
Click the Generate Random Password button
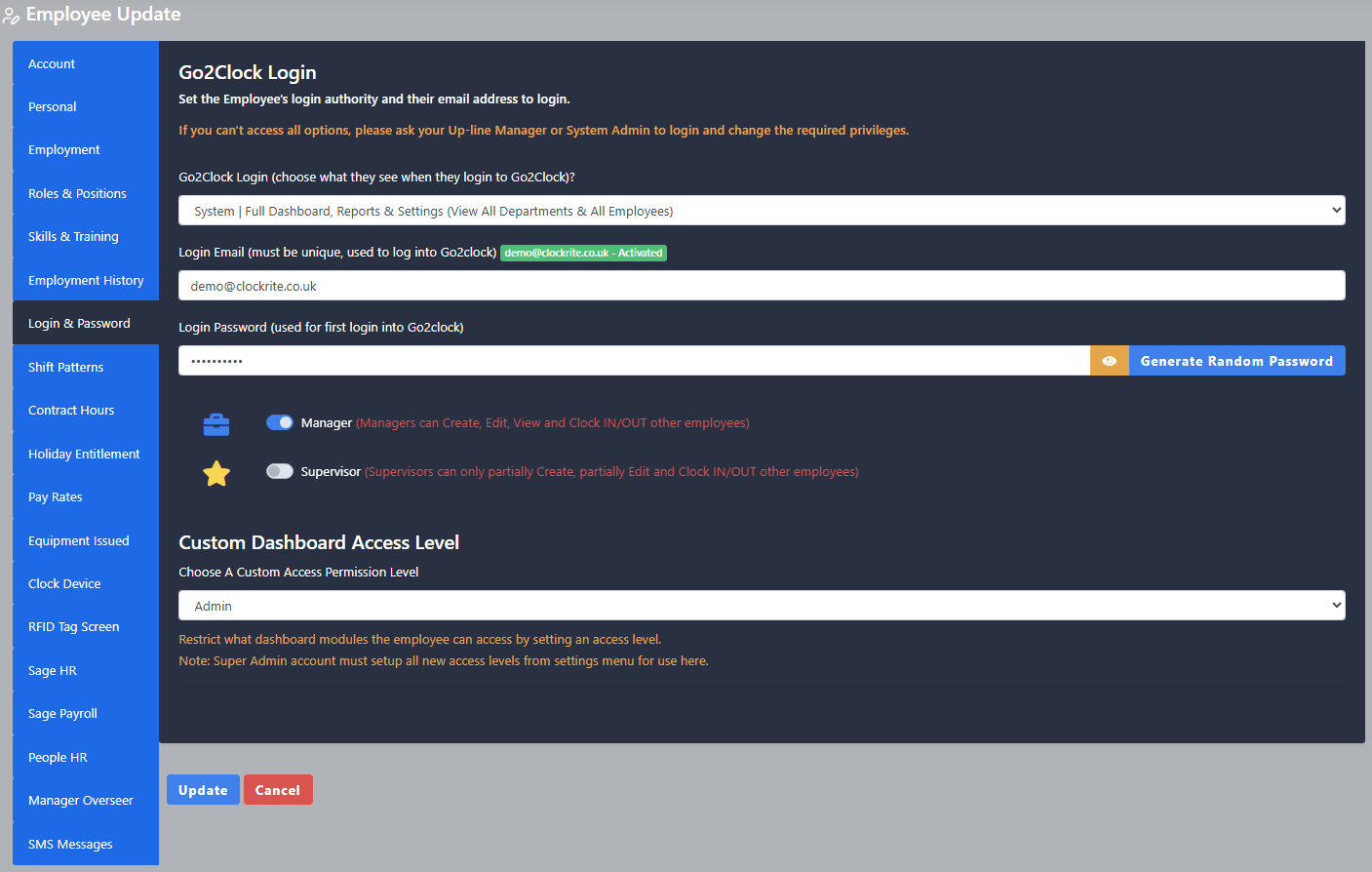1236,361
